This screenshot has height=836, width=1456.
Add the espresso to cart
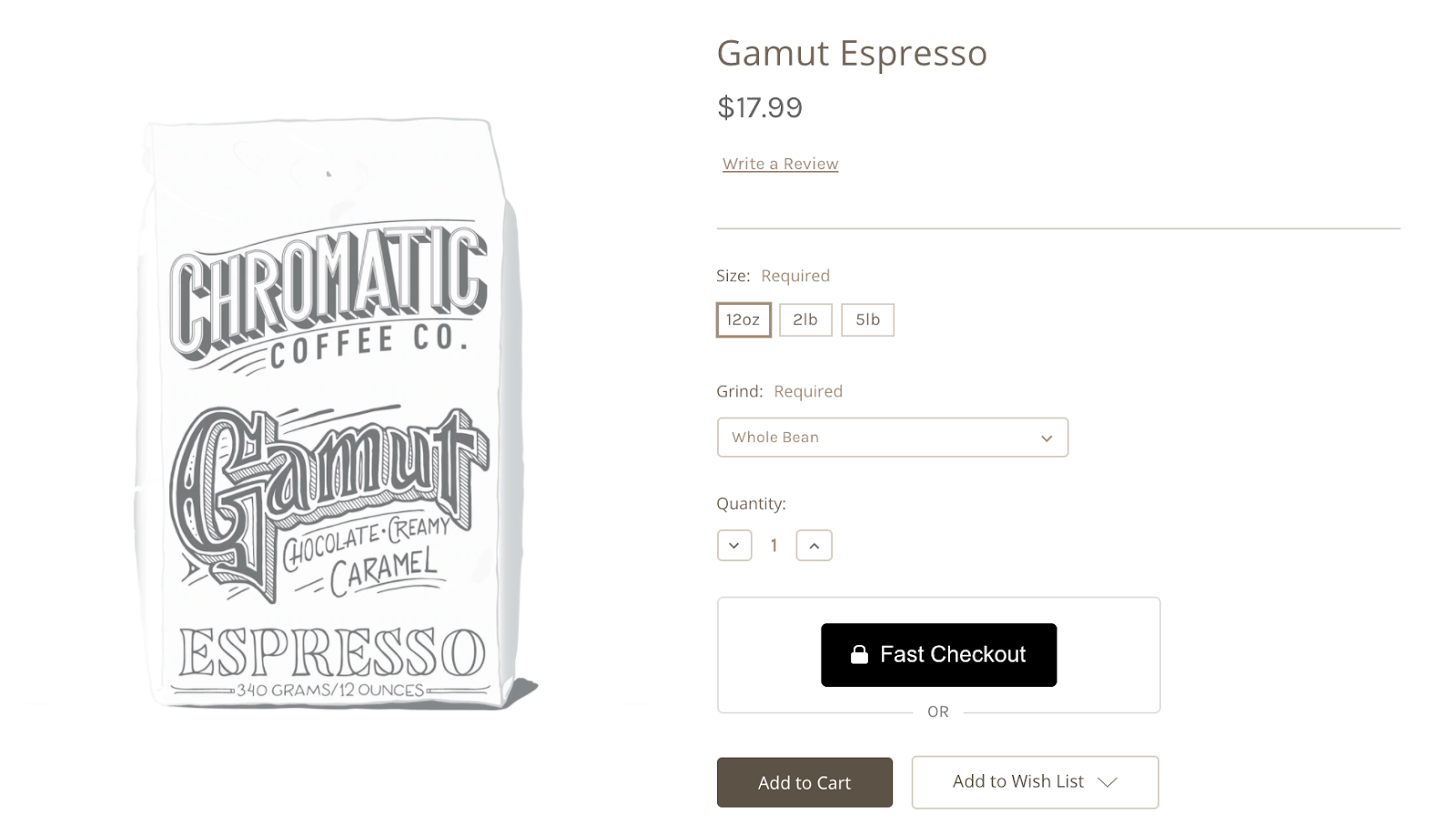[804, 782]
